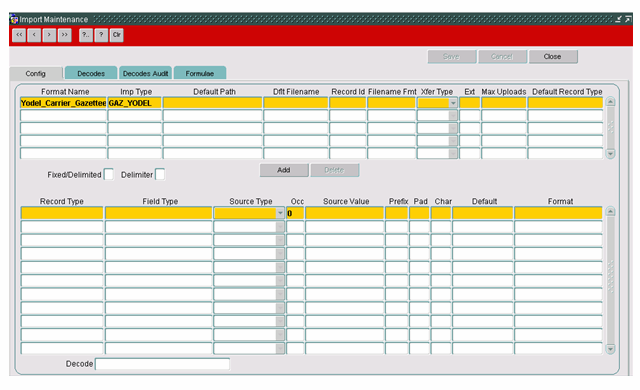
Task: Click Default Path field in Yodel row
Action: click(212, 103)
